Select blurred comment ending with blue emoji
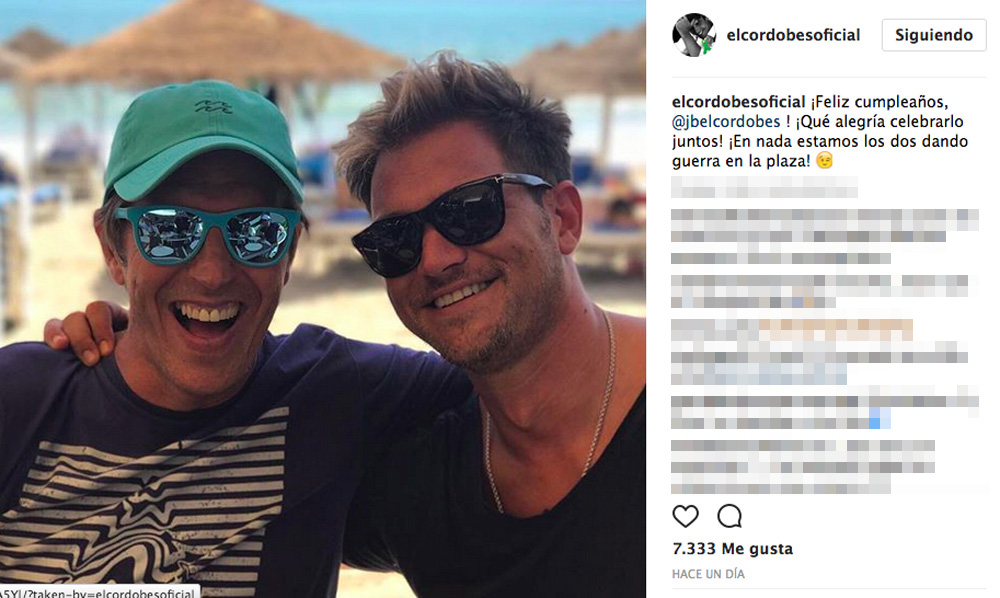1000x598 pixels. [825, 412]
